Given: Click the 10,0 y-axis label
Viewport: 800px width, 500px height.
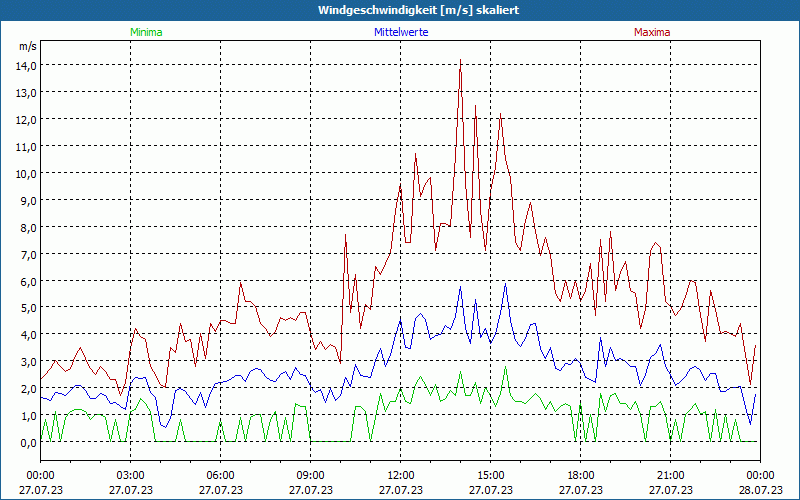Looking at the screenshot, I should pos(26,173).
